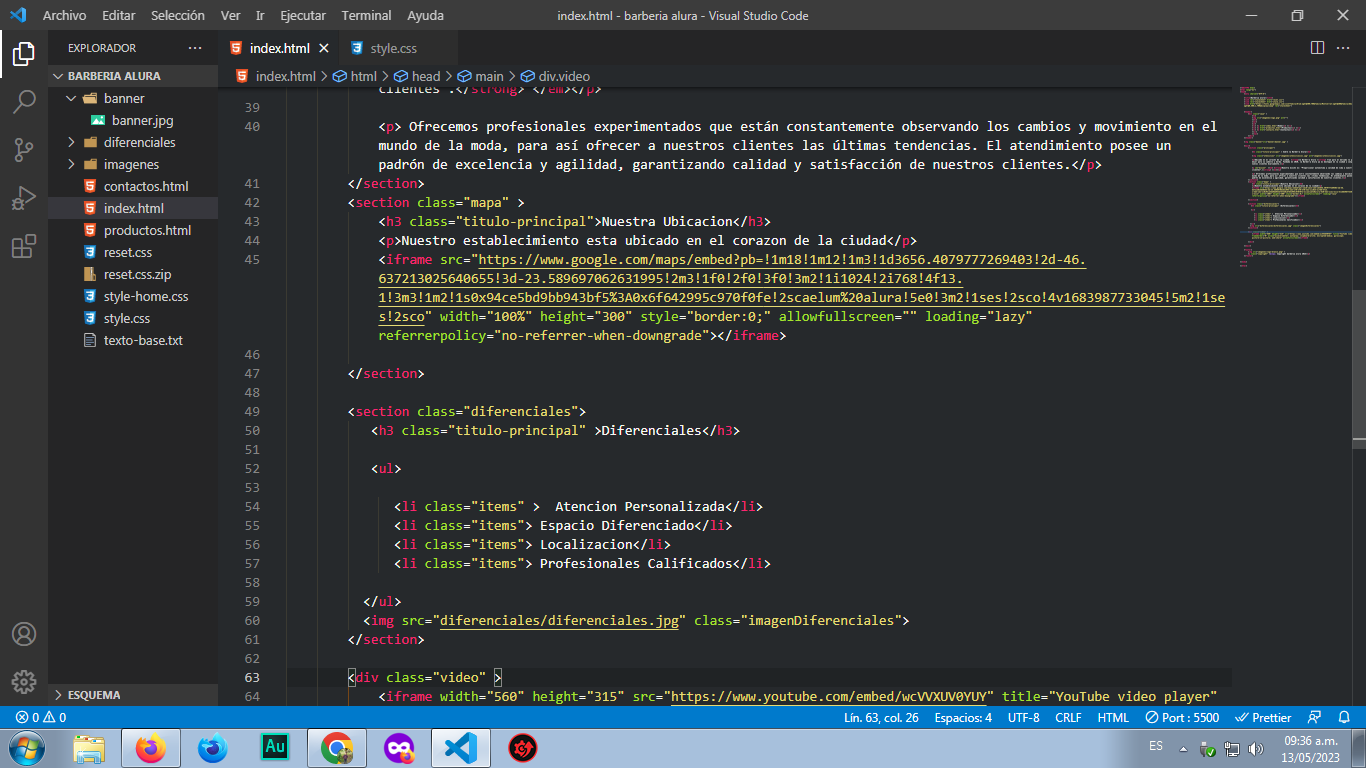
Task: Open the html breadcrumb dropdown
Action: [355, 76]
